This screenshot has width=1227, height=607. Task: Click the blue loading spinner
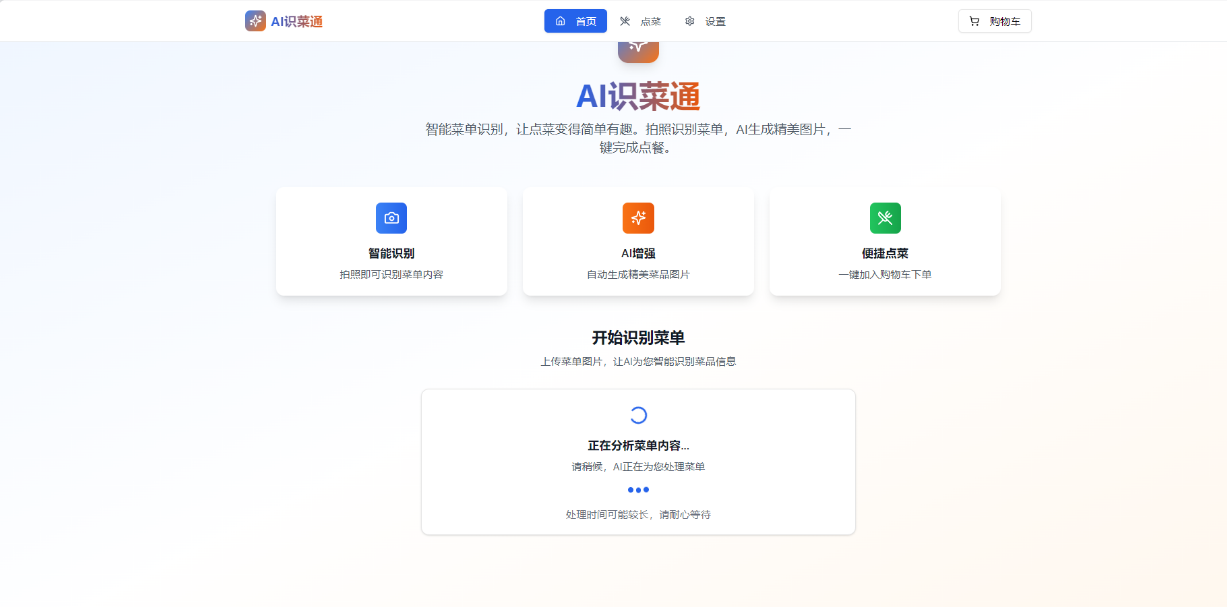638,415
